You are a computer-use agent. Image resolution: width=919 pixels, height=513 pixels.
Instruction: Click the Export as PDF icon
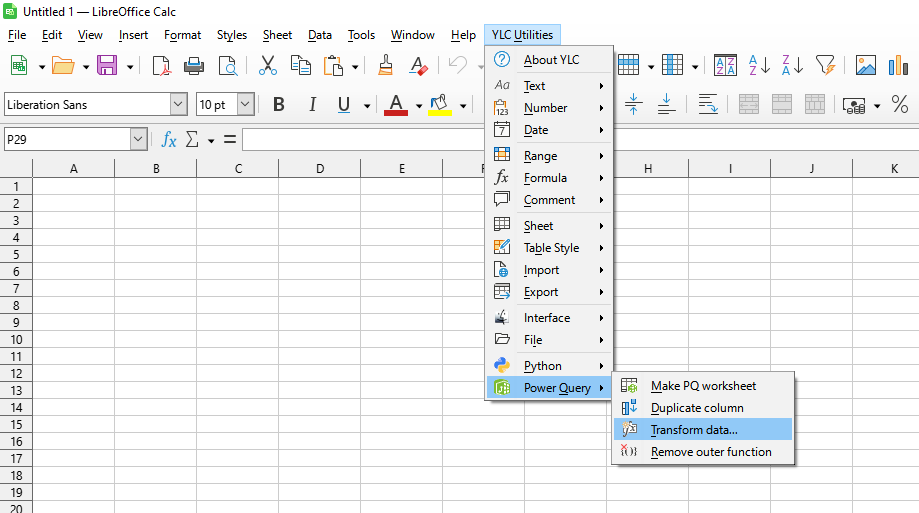(161, 66)
